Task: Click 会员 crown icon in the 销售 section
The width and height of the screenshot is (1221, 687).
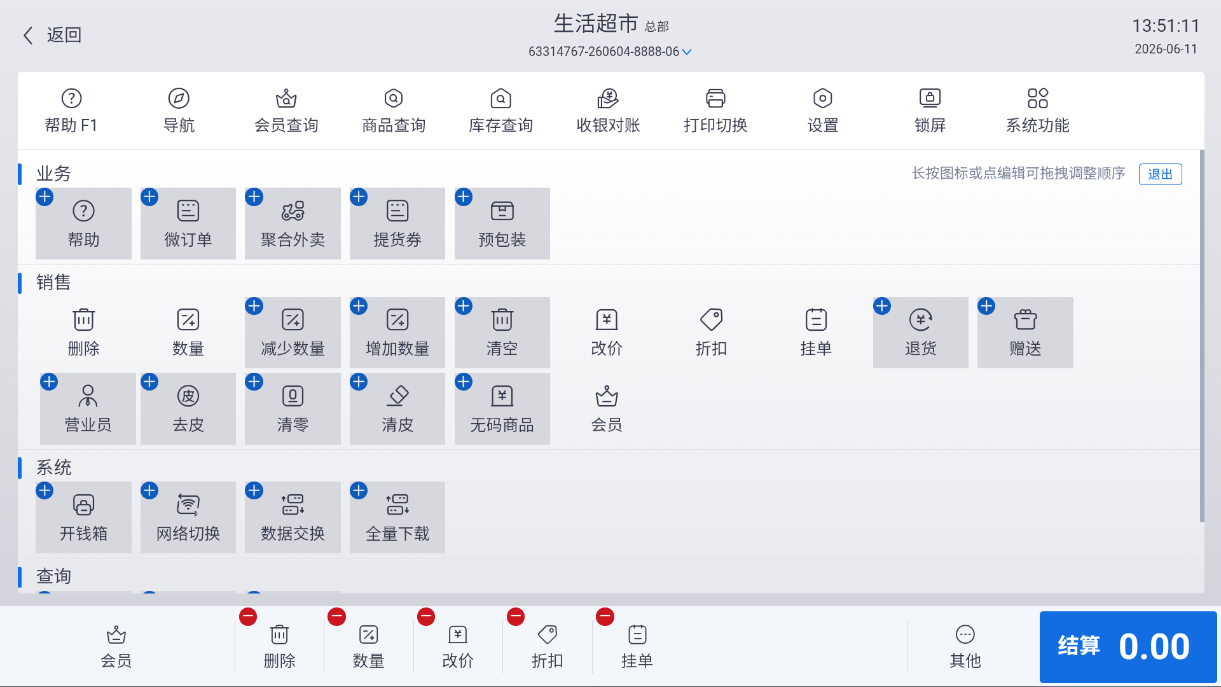Action: 607,409
